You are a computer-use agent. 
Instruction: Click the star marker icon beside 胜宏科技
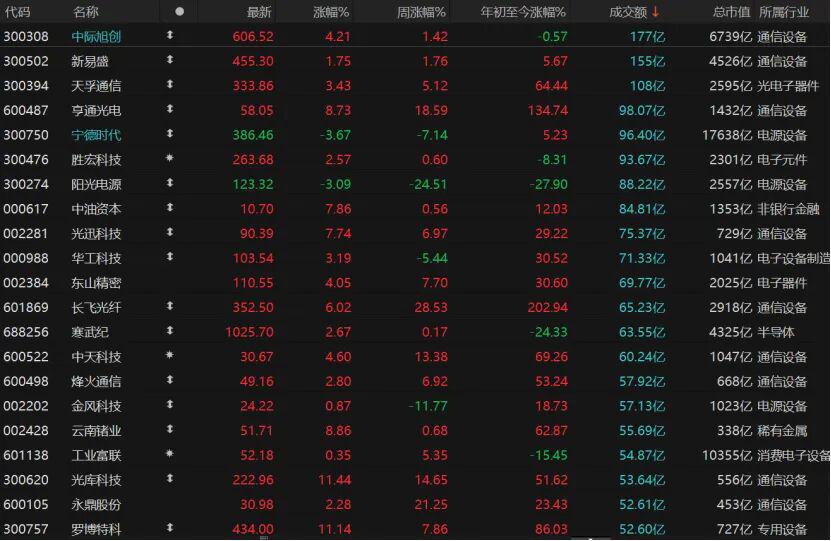[170, 159]
